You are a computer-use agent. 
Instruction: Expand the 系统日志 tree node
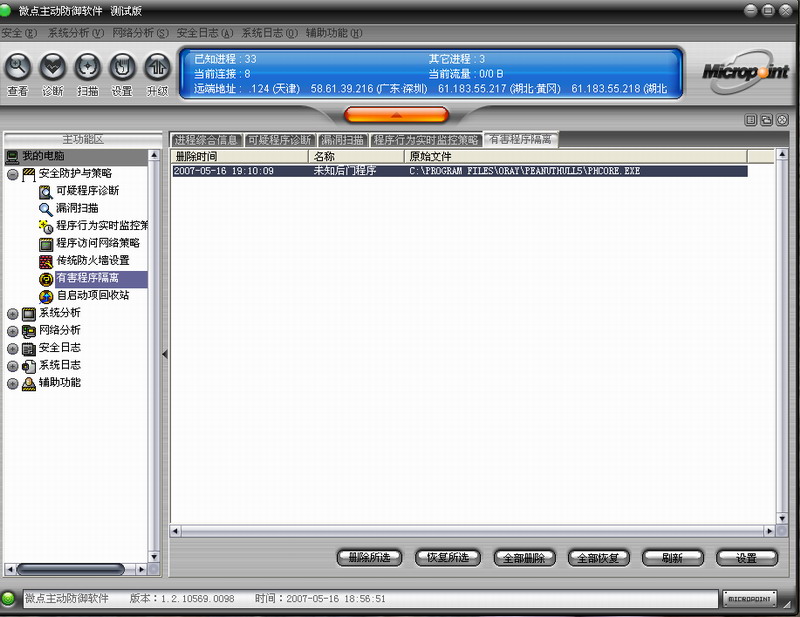pyautogui.click(x=13, y=366)
